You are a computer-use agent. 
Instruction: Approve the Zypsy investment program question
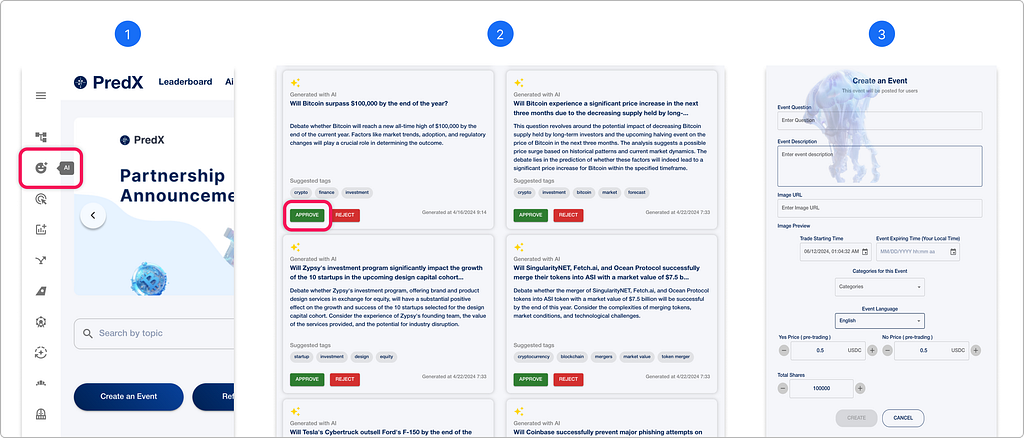pos(307,379)
